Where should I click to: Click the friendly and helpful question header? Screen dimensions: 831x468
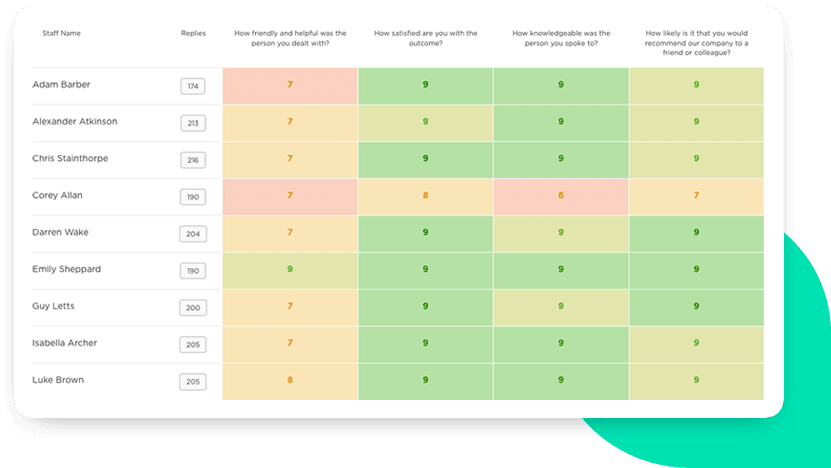pyautogui.click(x=290, y=38)
